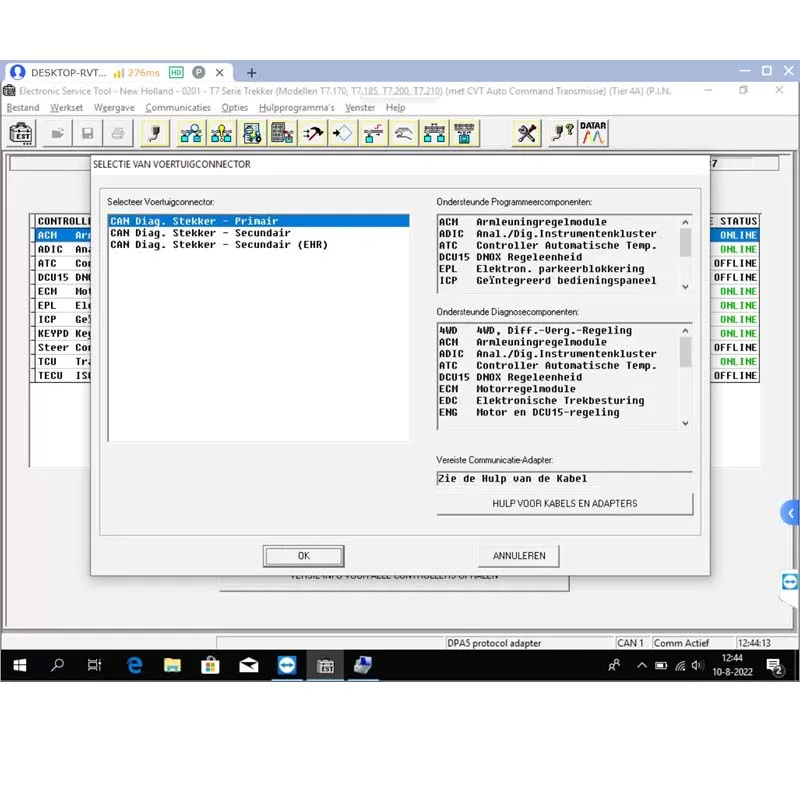Click the single controller download icon

tap(464, 134)
